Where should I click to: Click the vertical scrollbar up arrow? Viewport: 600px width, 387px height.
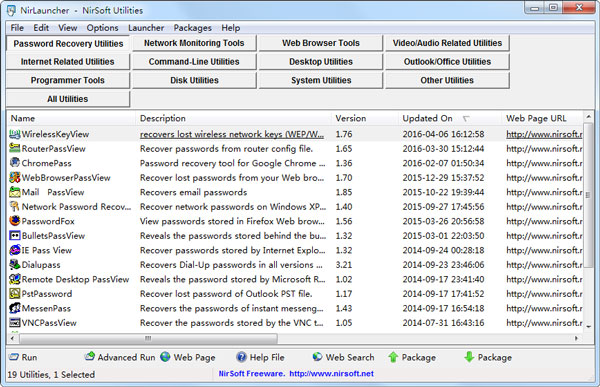pyautogui.click(x=588, y=116)
